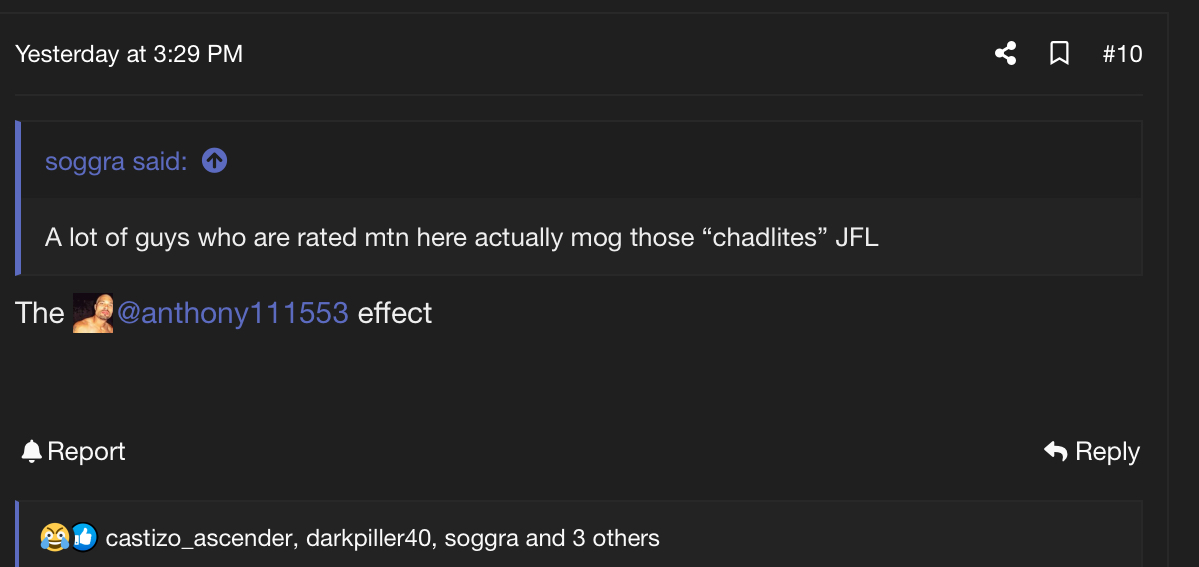This screenshot has height=567, width=1199.
Task: Click the share icon on post #10
Action: 1005,53
